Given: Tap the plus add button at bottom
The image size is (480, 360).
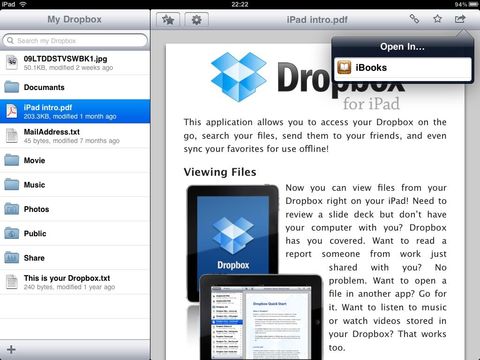Looking at the screenshot, I should (x=11, y=349).
